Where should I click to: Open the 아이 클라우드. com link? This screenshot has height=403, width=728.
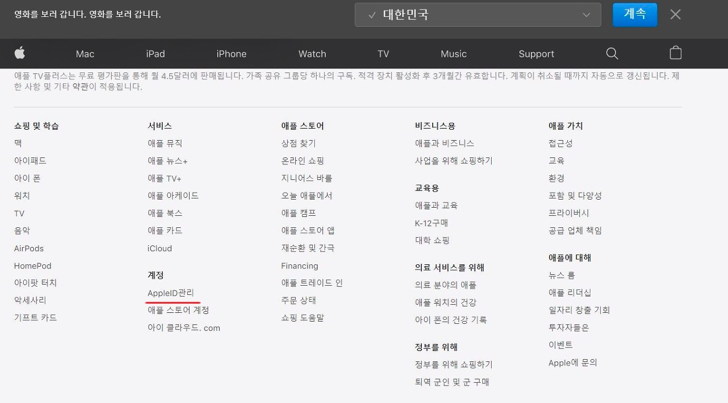pos(184,328)
